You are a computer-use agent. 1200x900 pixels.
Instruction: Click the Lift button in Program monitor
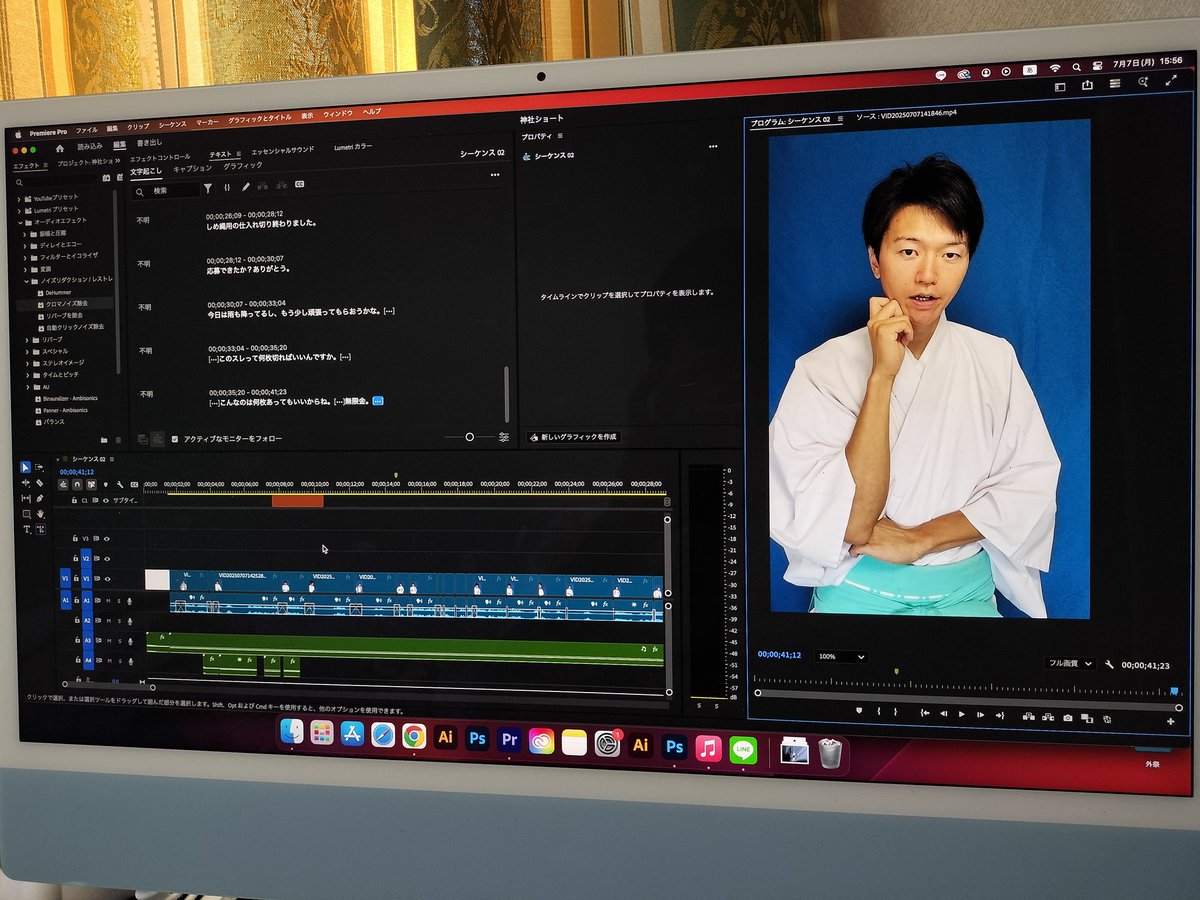tap(1028, 717)
